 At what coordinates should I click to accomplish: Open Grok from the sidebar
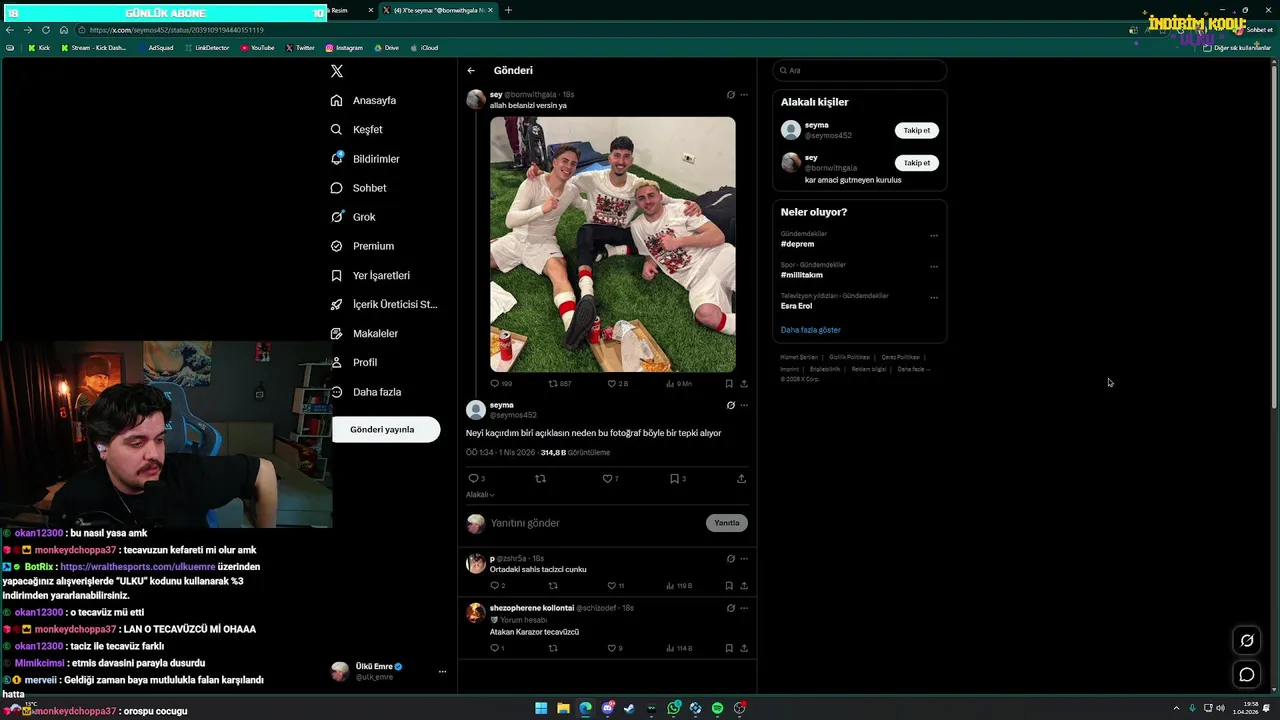(353, 217)
